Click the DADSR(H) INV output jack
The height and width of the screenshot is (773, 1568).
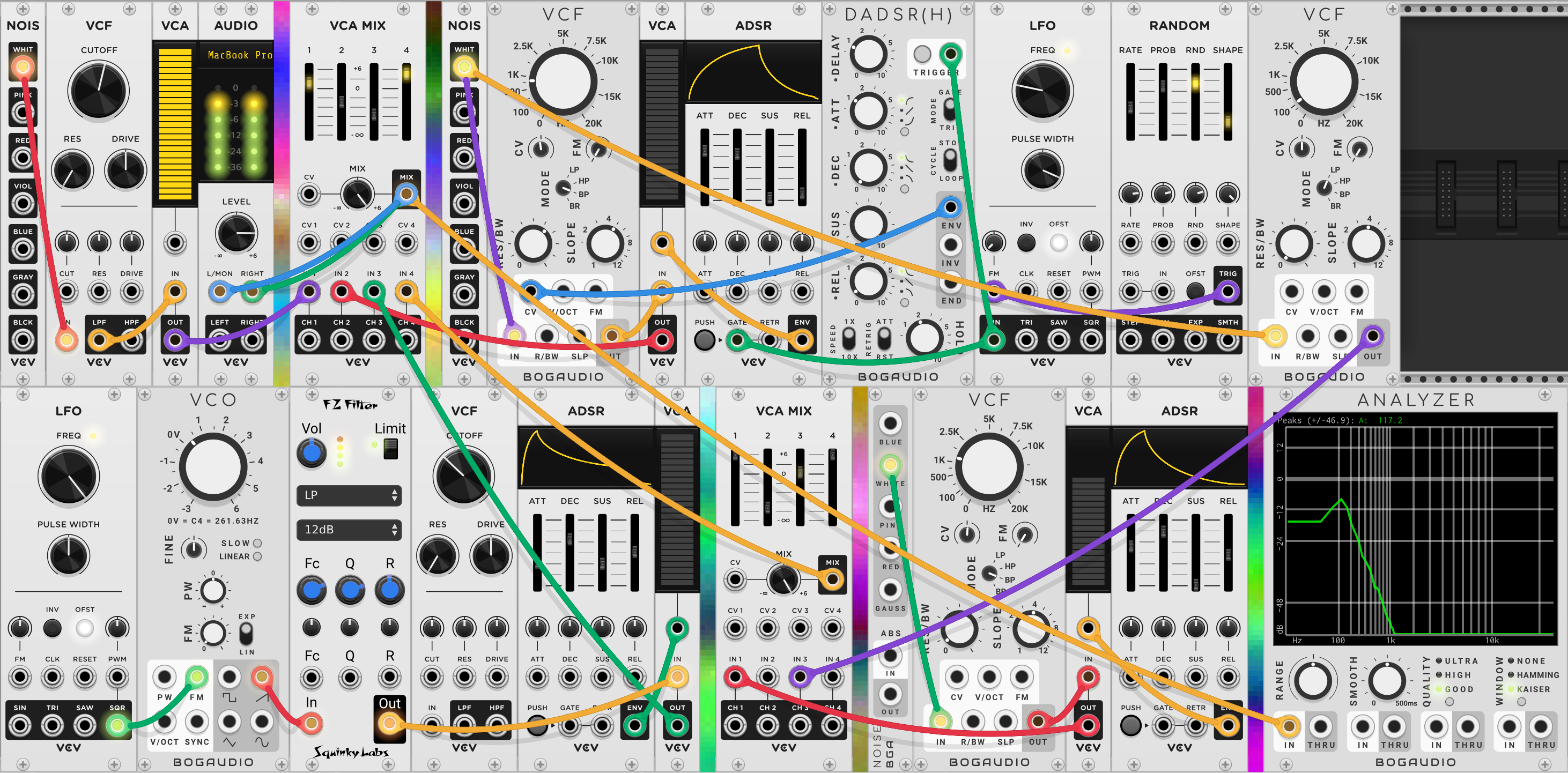click(x=950, y=246)
